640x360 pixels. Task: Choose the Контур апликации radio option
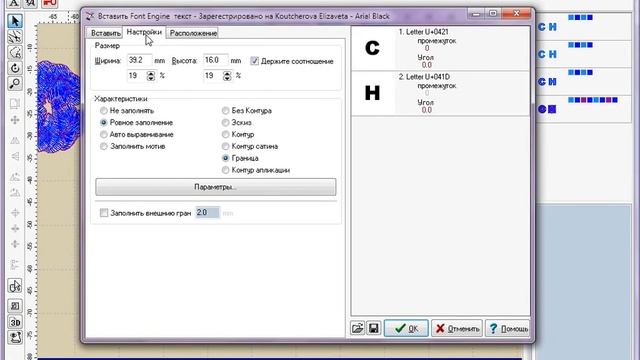click(225, 170)
